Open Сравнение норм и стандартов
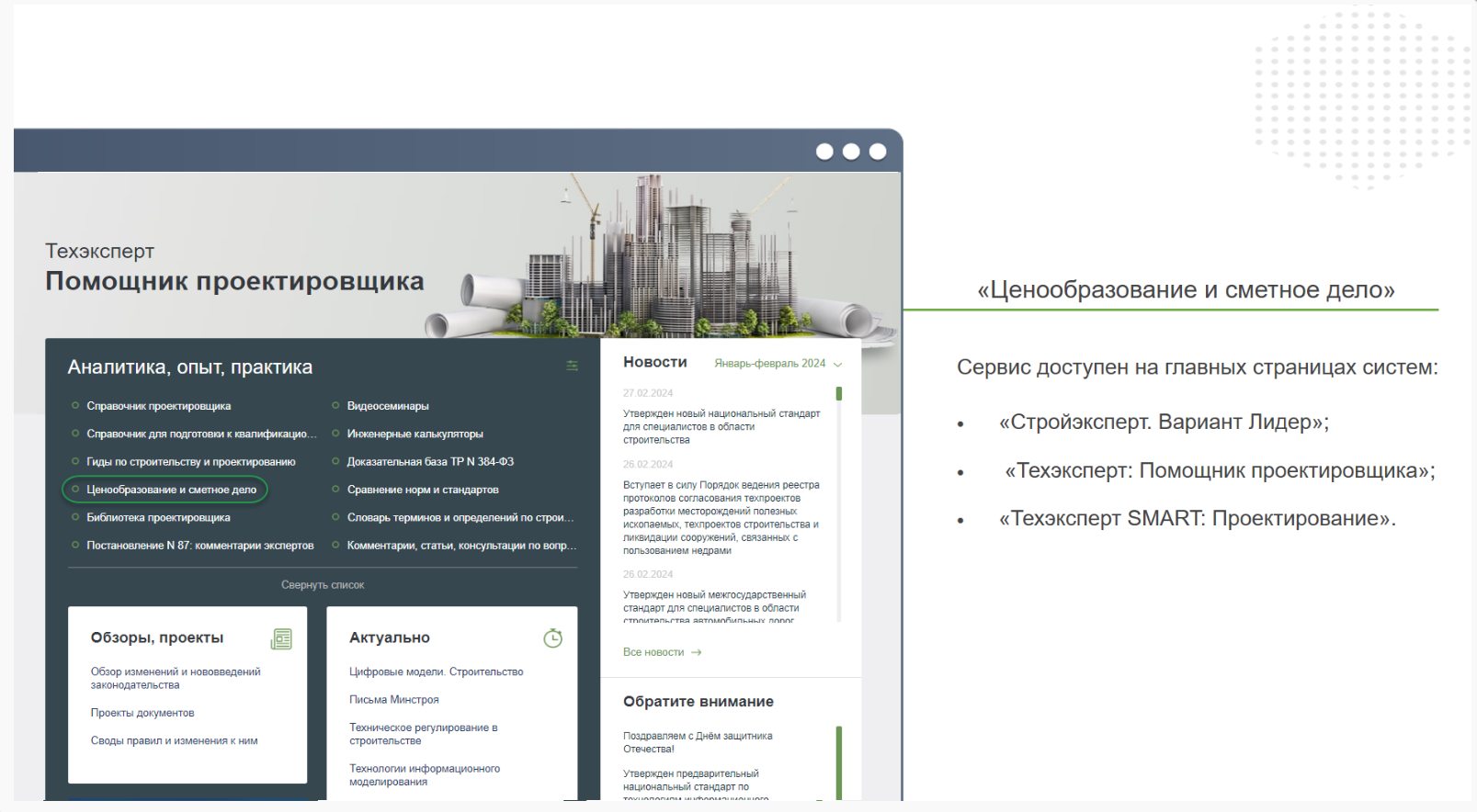Image resolution: width=1477 pixels, height=812 pixels. tap(423, 490)
